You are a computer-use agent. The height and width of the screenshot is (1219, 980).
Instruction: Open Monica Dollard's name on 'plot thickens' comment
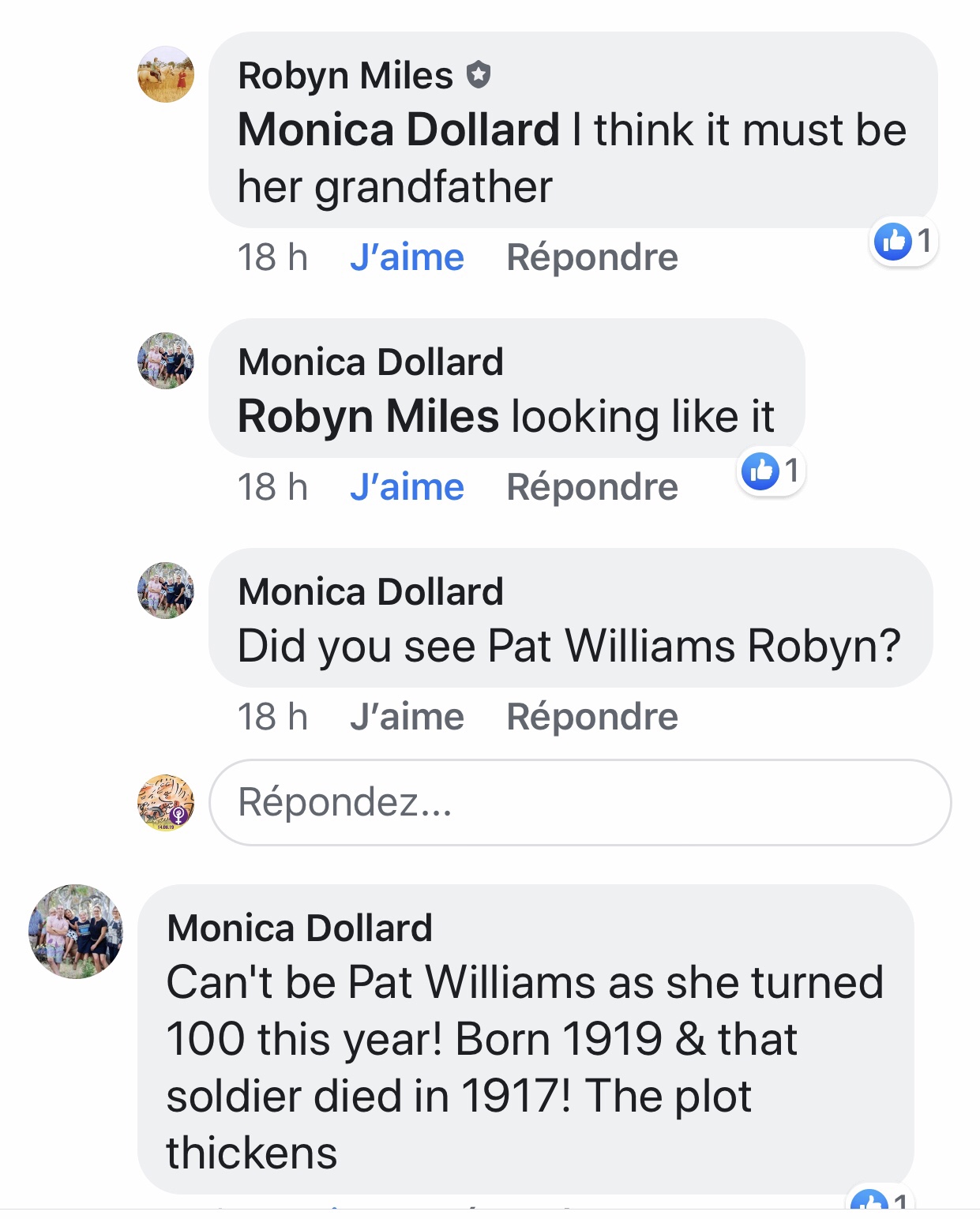300,928
